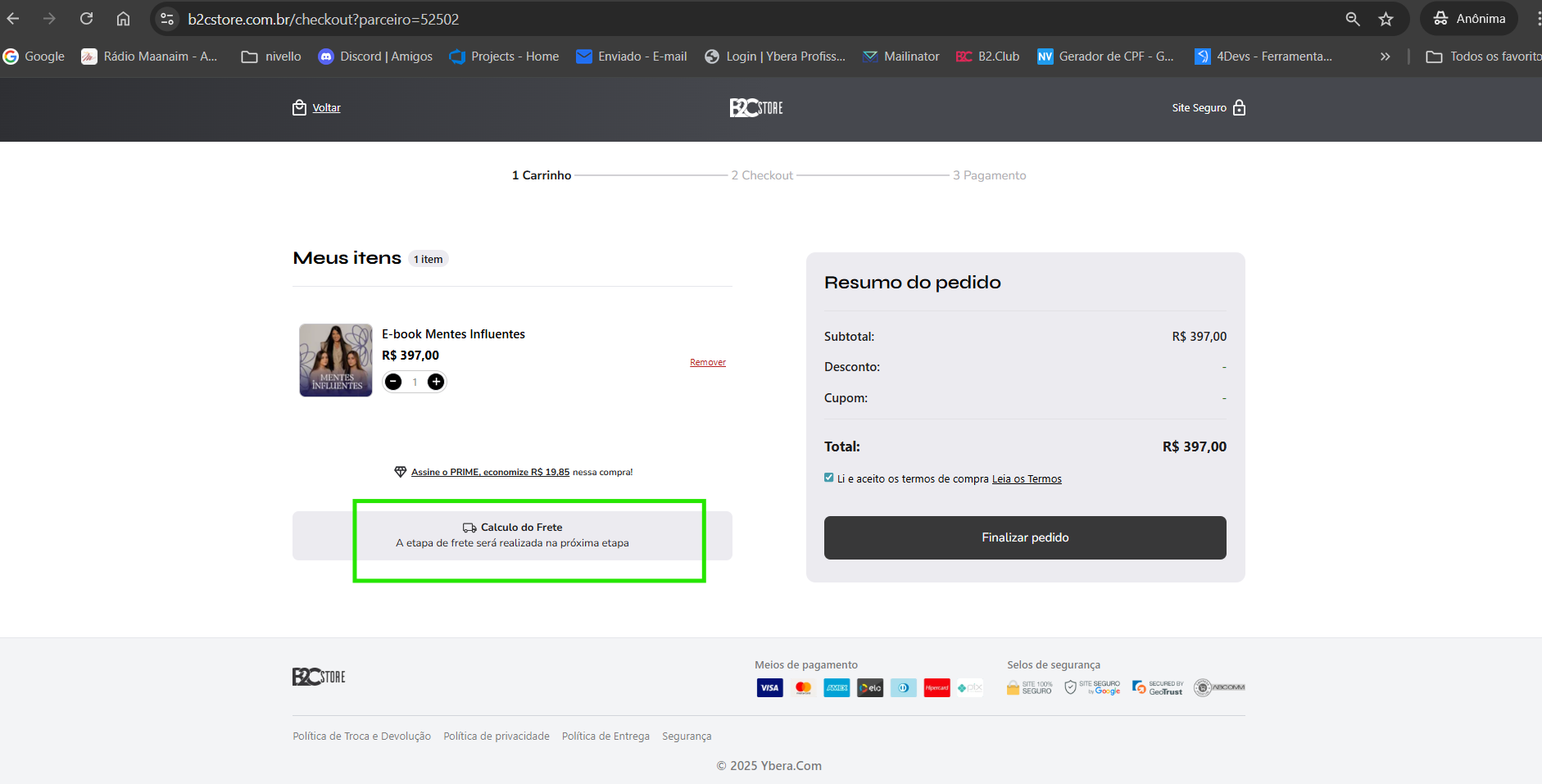The image size is (1542, 784).
Task: Open Política de privacidade link
Action: [497, 736]
